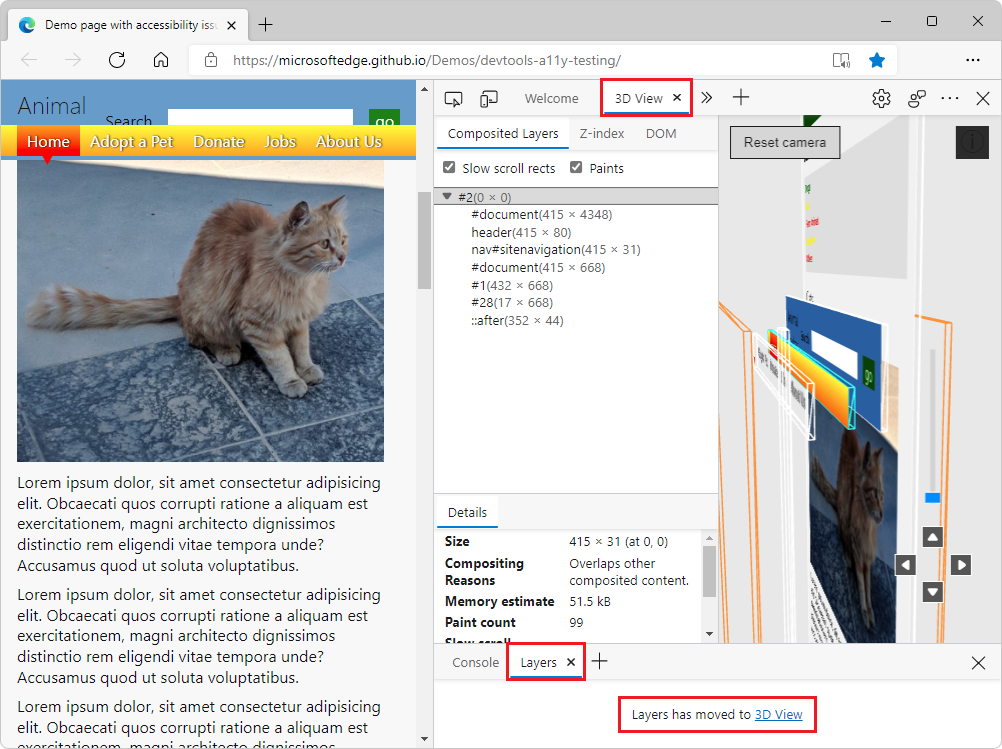This screenshot has width=1002, height=749.
Task: Open the Console tab
Action: 475,661
